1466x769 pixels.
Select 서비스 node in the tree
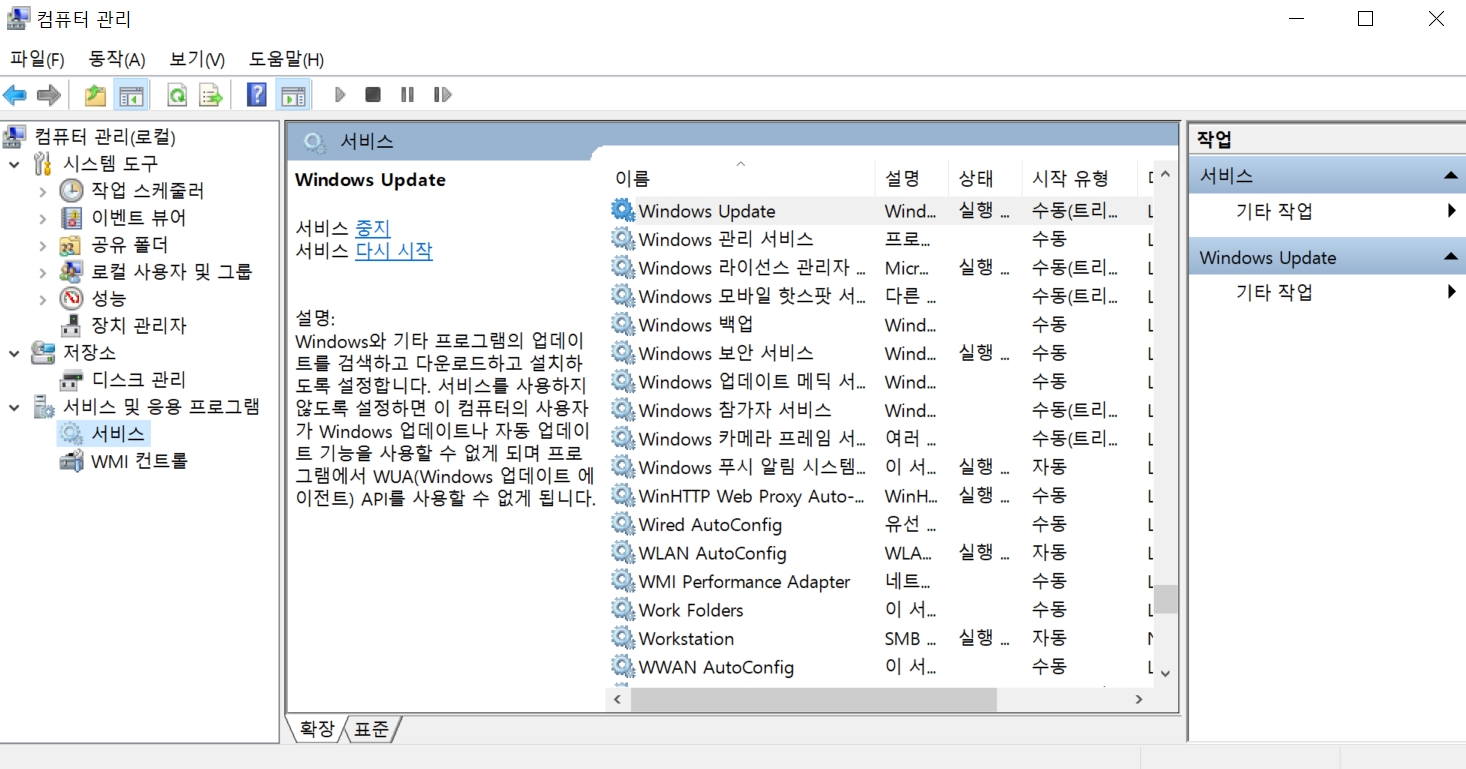point(119,433)
